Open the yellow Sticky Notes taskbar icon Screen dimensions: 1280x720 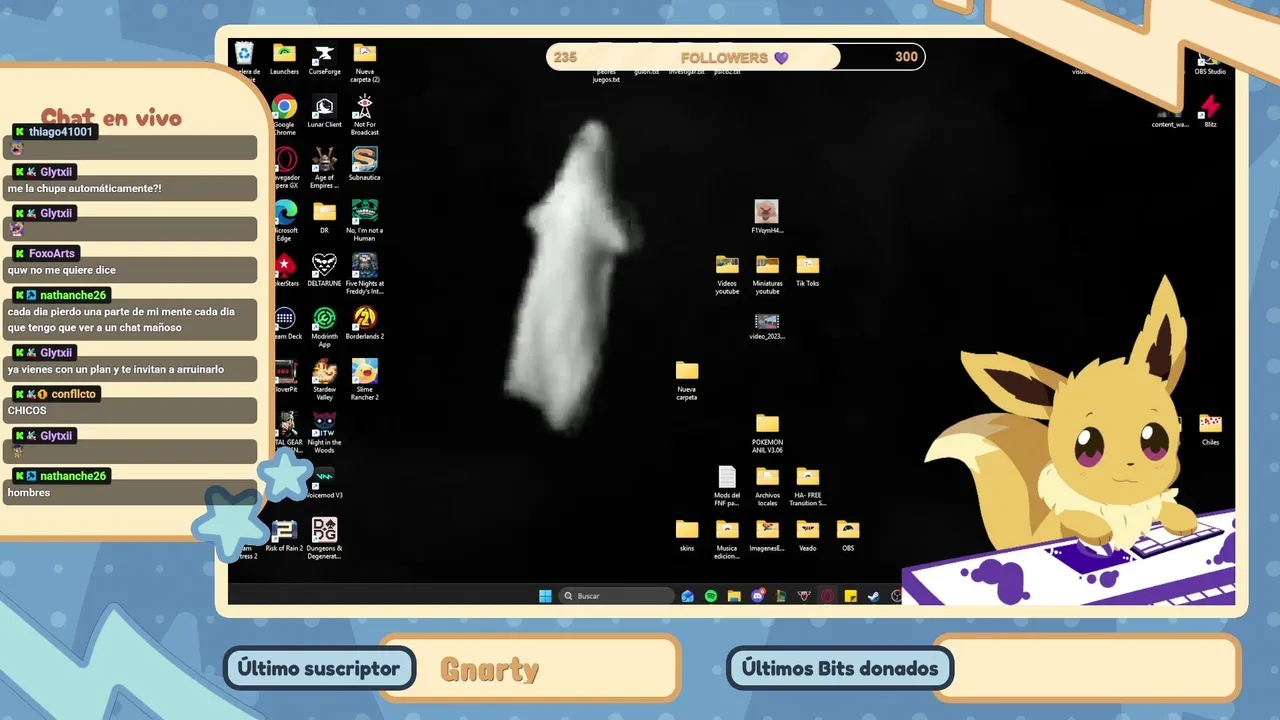[x=850, y=596]
